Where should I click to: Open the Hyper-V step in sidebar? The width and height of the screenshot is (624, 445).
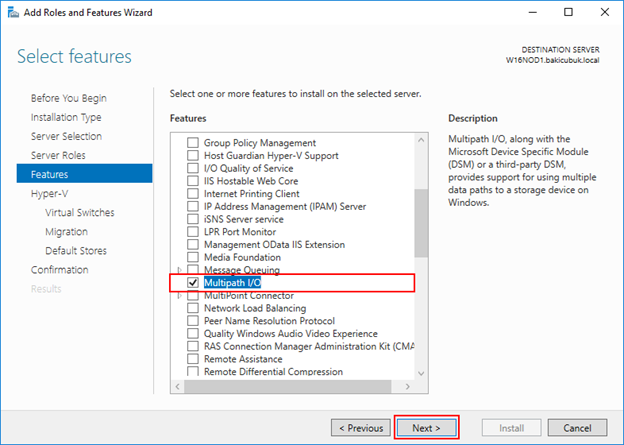[x=49, y=193]
